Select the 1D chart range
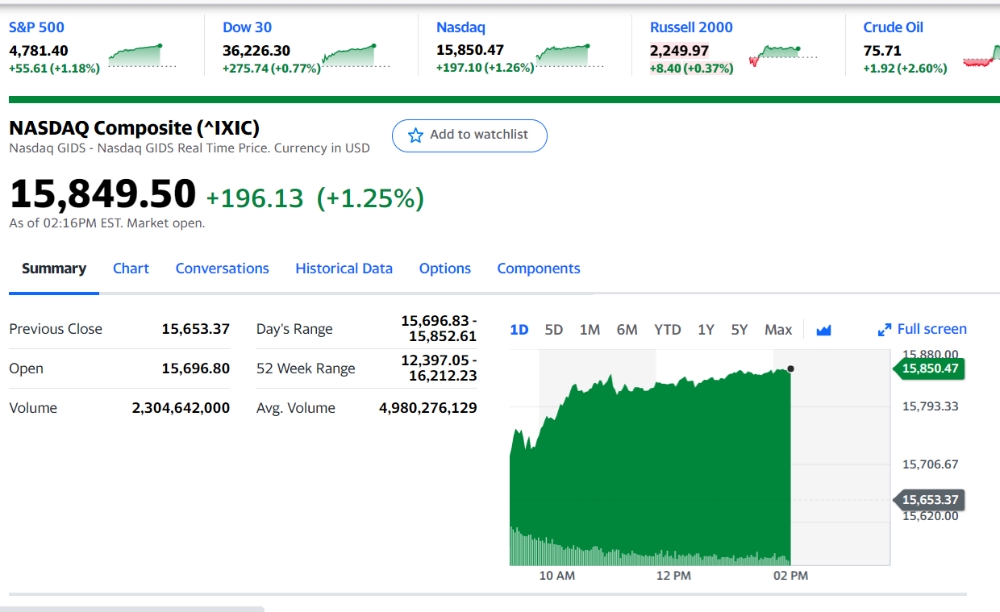1000x612 pixels. click(519, 330)
